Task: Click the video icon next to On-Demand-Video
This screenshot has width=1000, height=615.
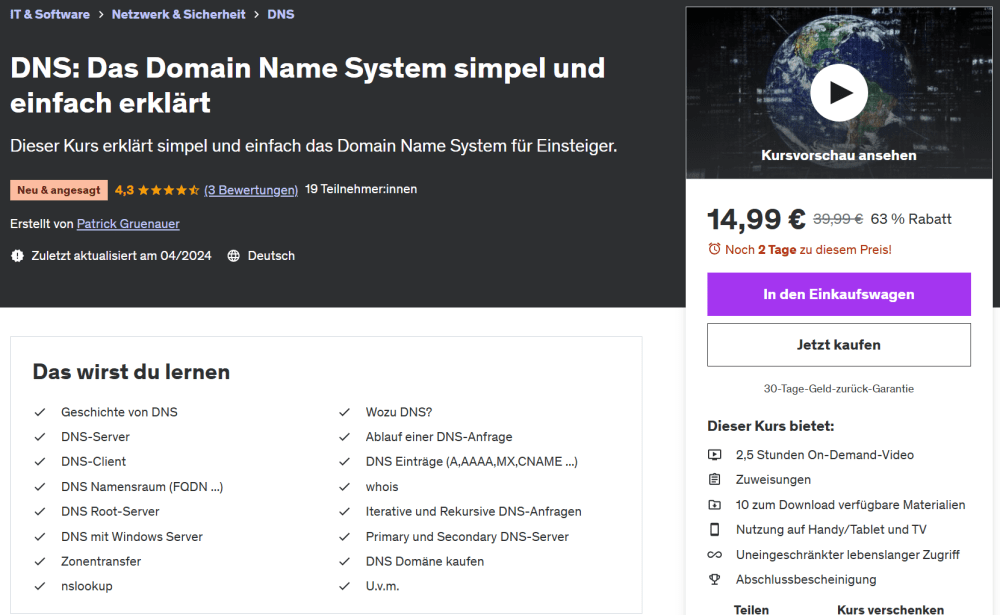Action: pos(714,455)
